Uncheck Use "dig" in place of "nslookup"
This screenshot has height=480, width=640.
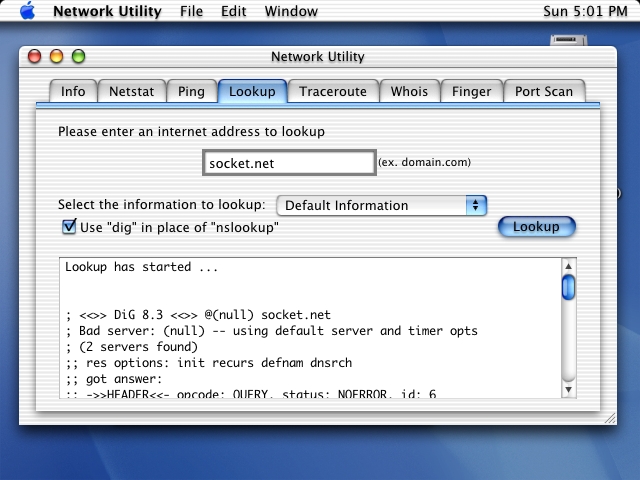pos(69,227)
